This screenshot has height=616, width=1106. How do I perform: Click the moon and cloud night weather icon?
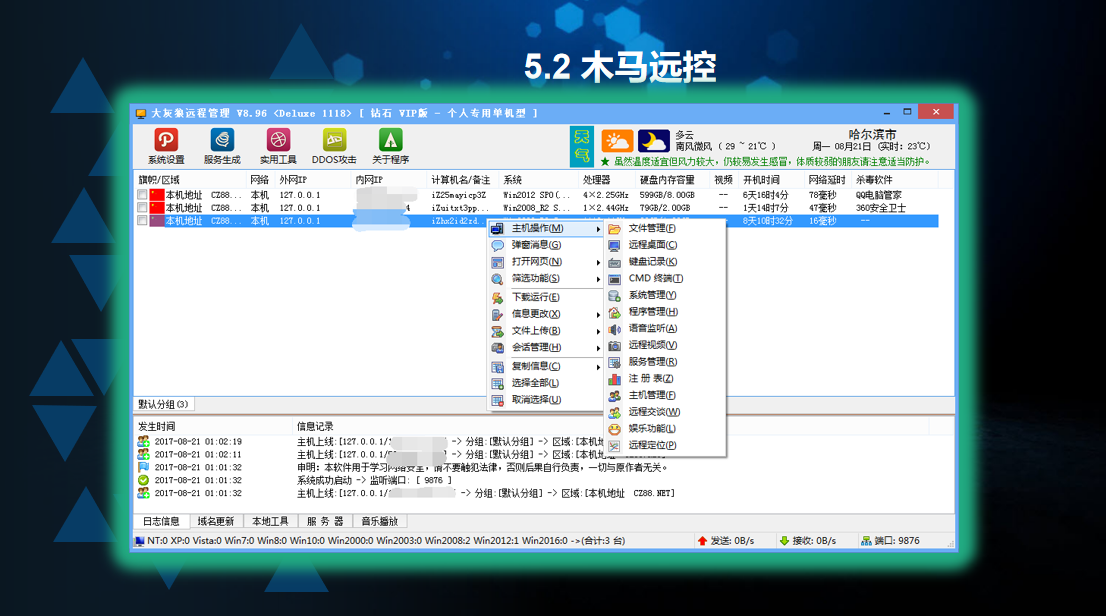[x=653, y=141]
